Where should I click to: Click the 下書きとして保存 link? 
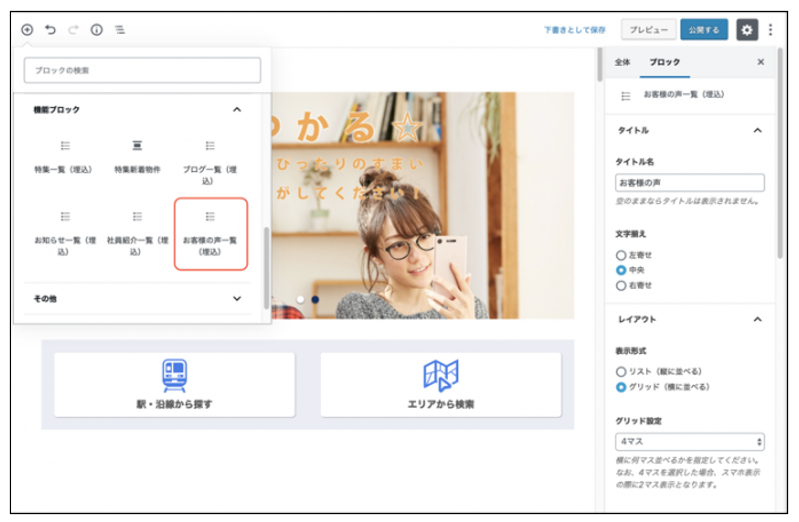(x=575, y=30)
